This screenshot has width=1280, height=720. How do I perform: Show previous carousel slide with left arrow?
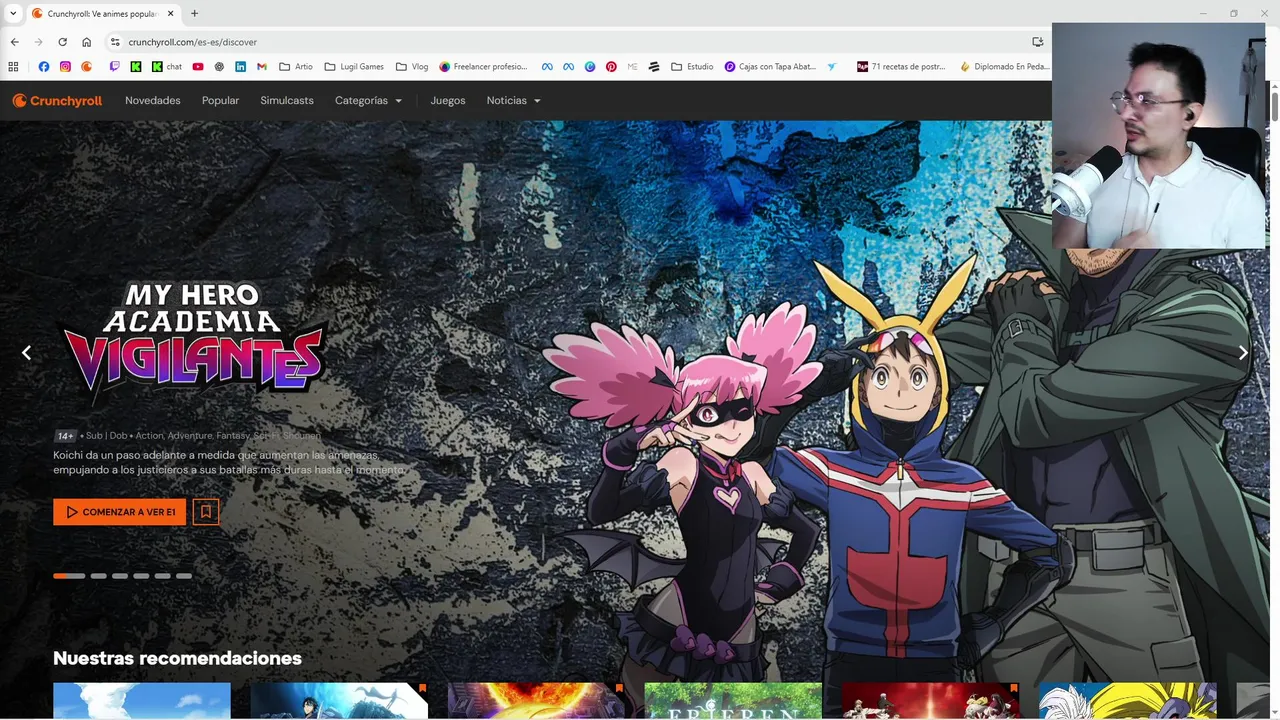coord(26,352)
